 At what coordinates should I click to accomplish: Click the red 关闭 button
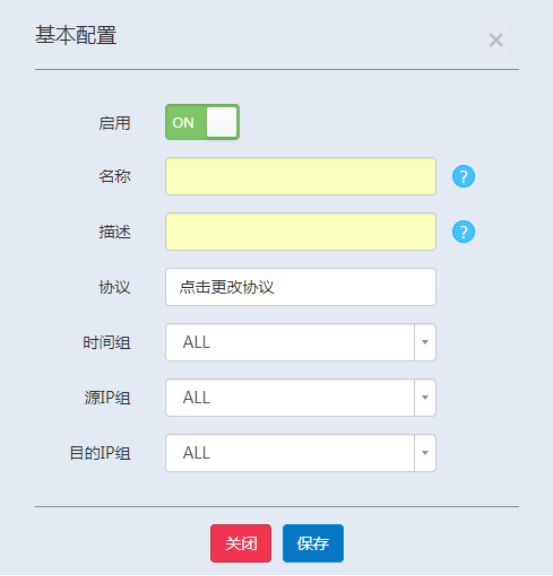point(241,543)
